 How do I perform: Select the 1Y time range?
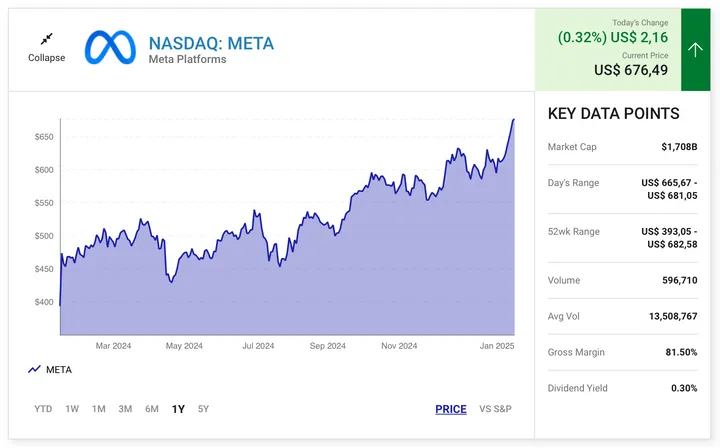(x=178, y=409)
